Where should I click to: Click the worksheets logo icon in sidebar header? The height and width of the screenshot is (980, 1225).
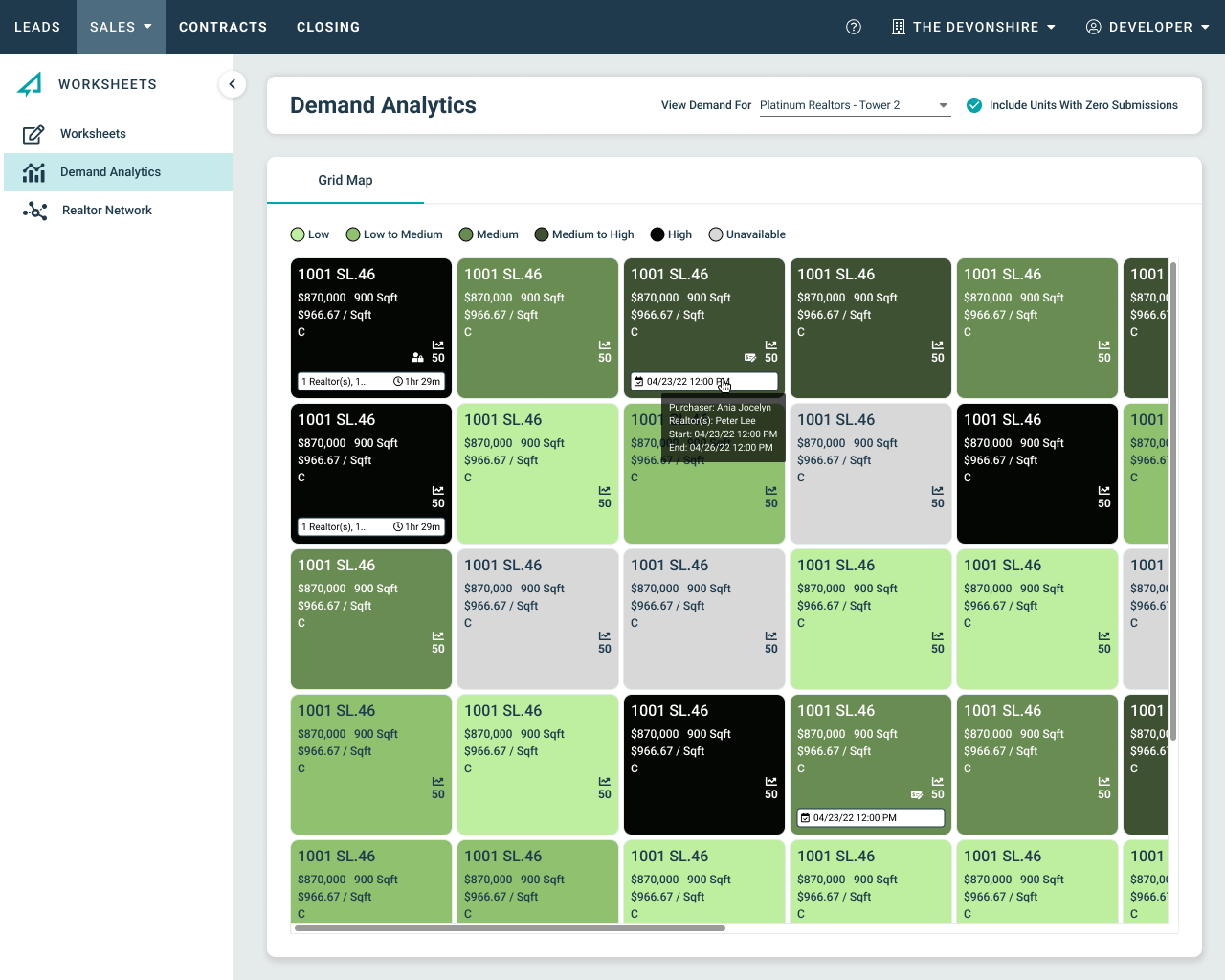[30, 84]
